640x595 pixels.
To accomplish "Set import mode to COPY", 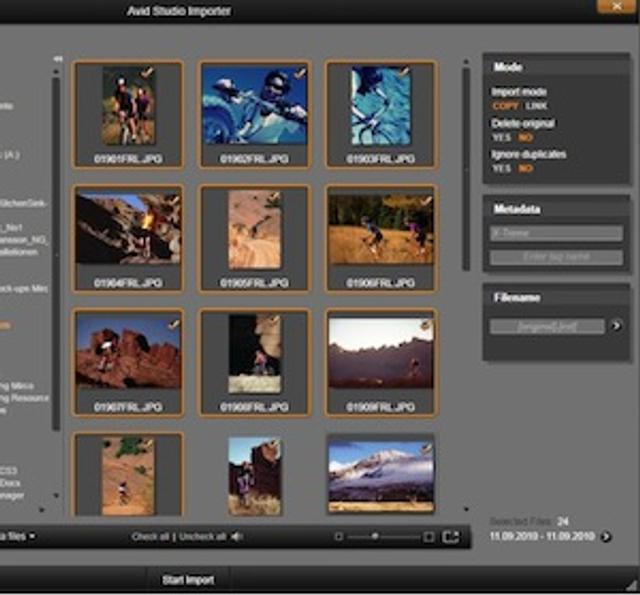I will click(505, 106).
